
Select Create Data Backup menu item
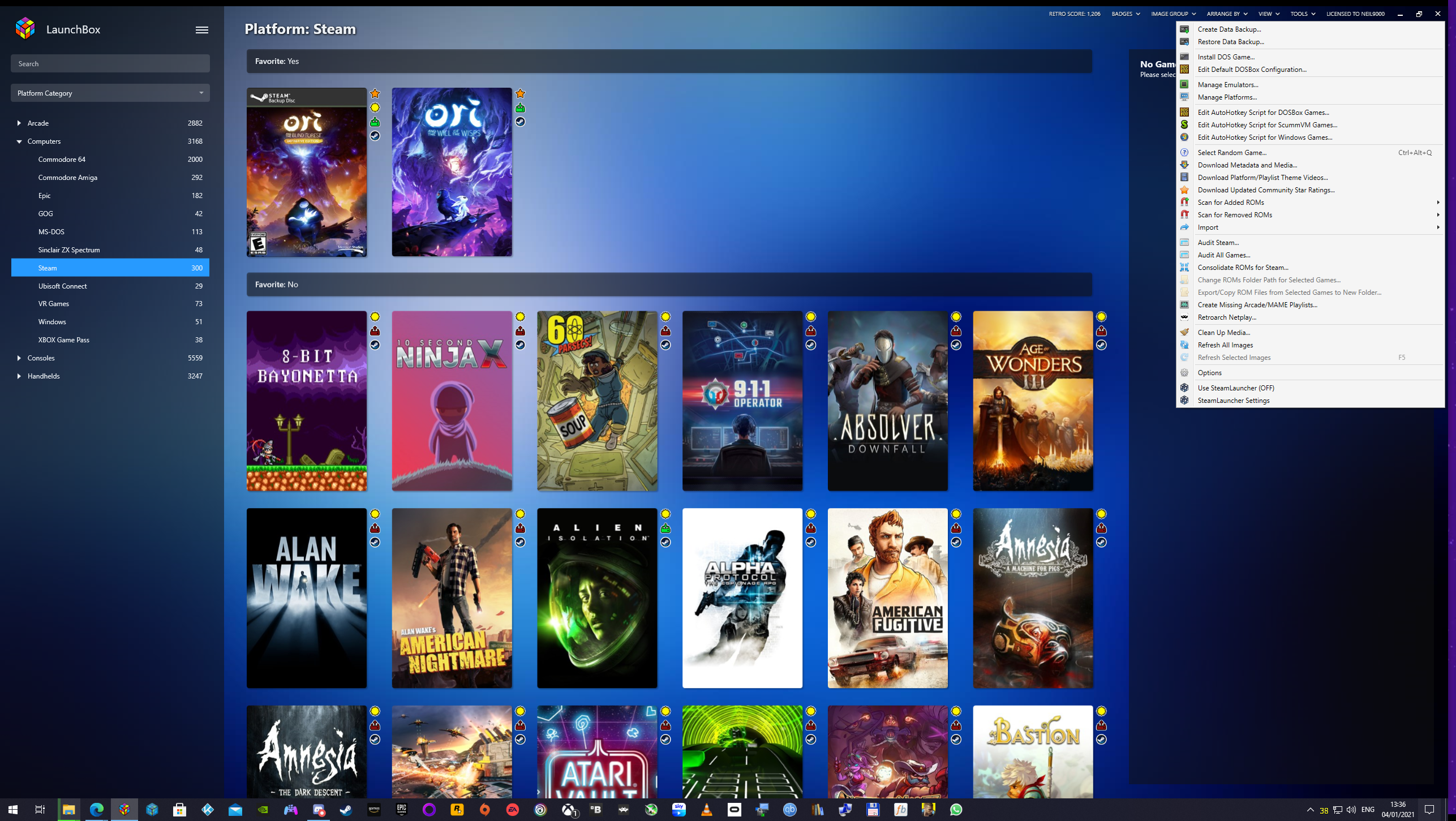pyautogui.click(x=1311, y=29)
